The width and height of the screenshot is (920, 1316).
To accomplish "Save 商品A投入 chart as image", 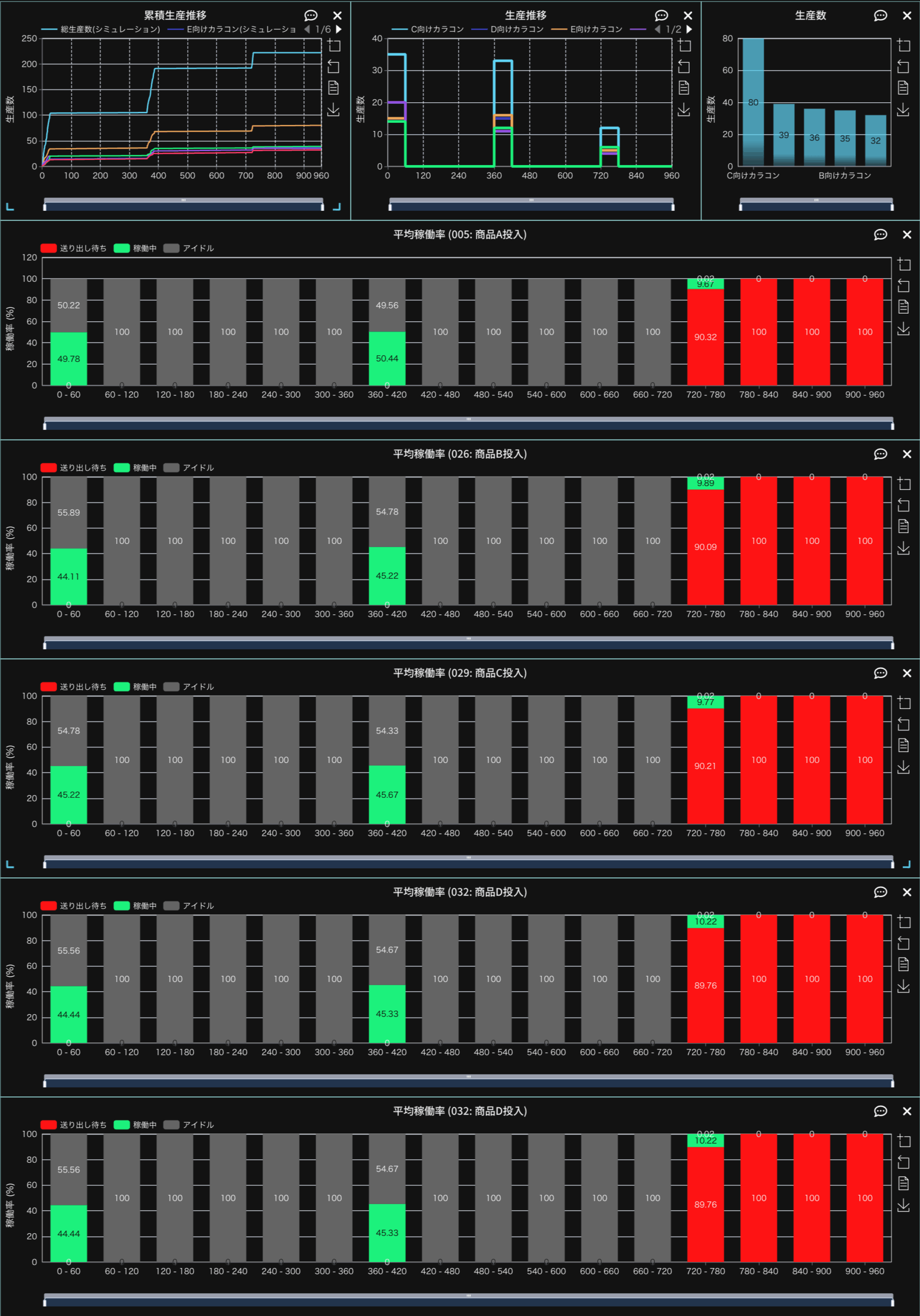I will pos(904,328).
